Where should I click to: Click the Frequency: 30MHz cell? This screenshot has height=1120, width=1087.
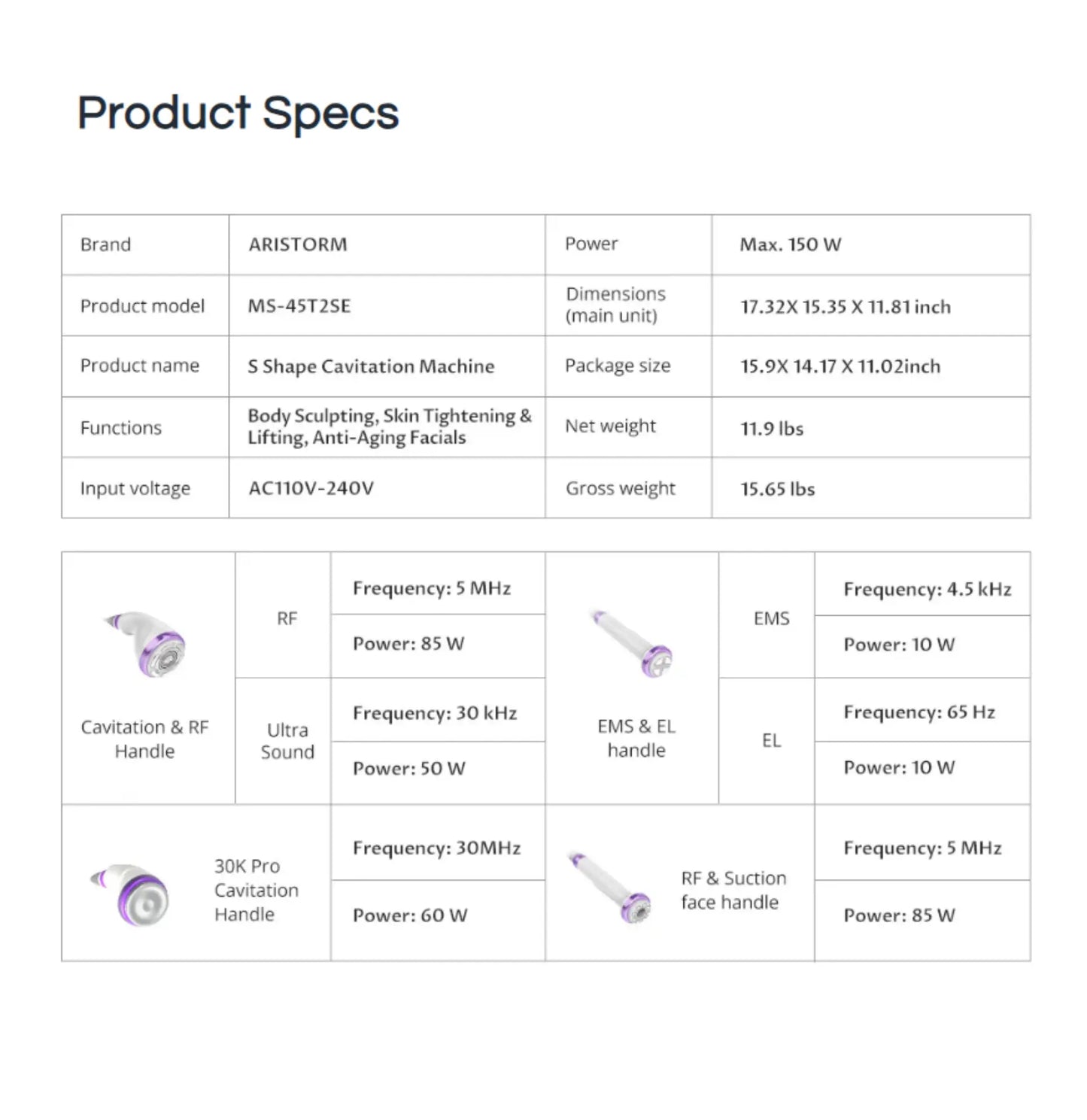[x=436, y=848]
